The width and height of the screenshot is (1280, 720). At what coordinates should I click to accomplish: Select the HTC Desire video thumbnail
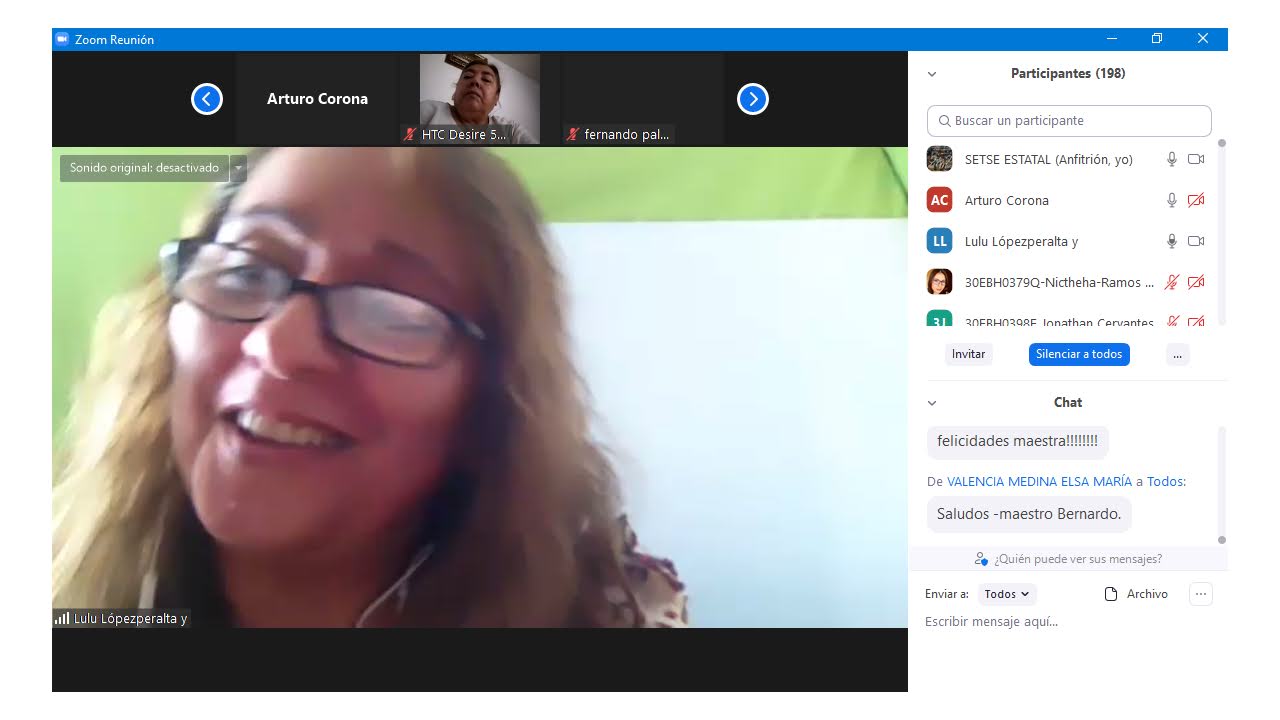(x=480, y=99)
